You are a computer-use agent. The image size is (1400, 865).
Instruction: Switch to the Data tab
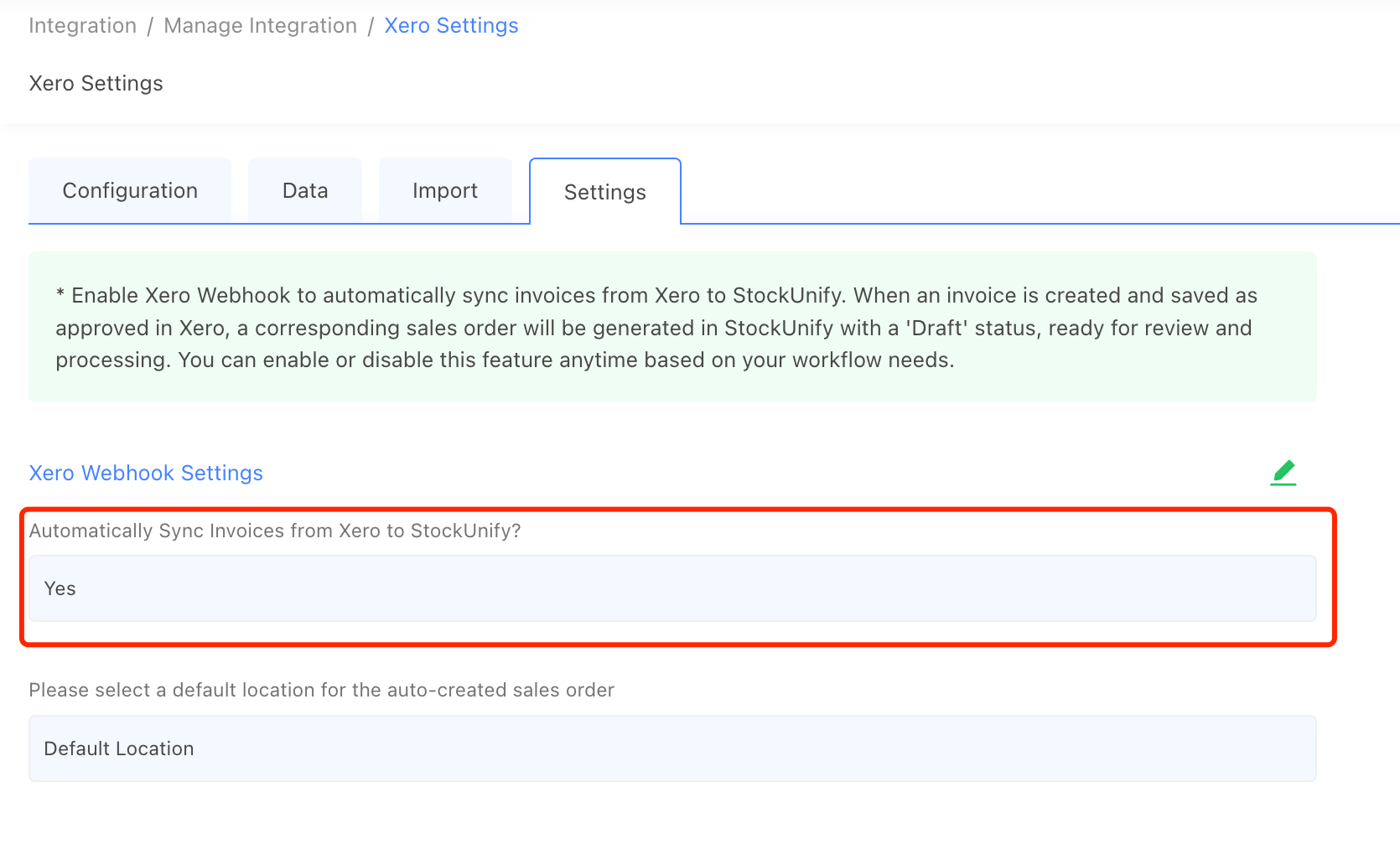tap(304, 190)
